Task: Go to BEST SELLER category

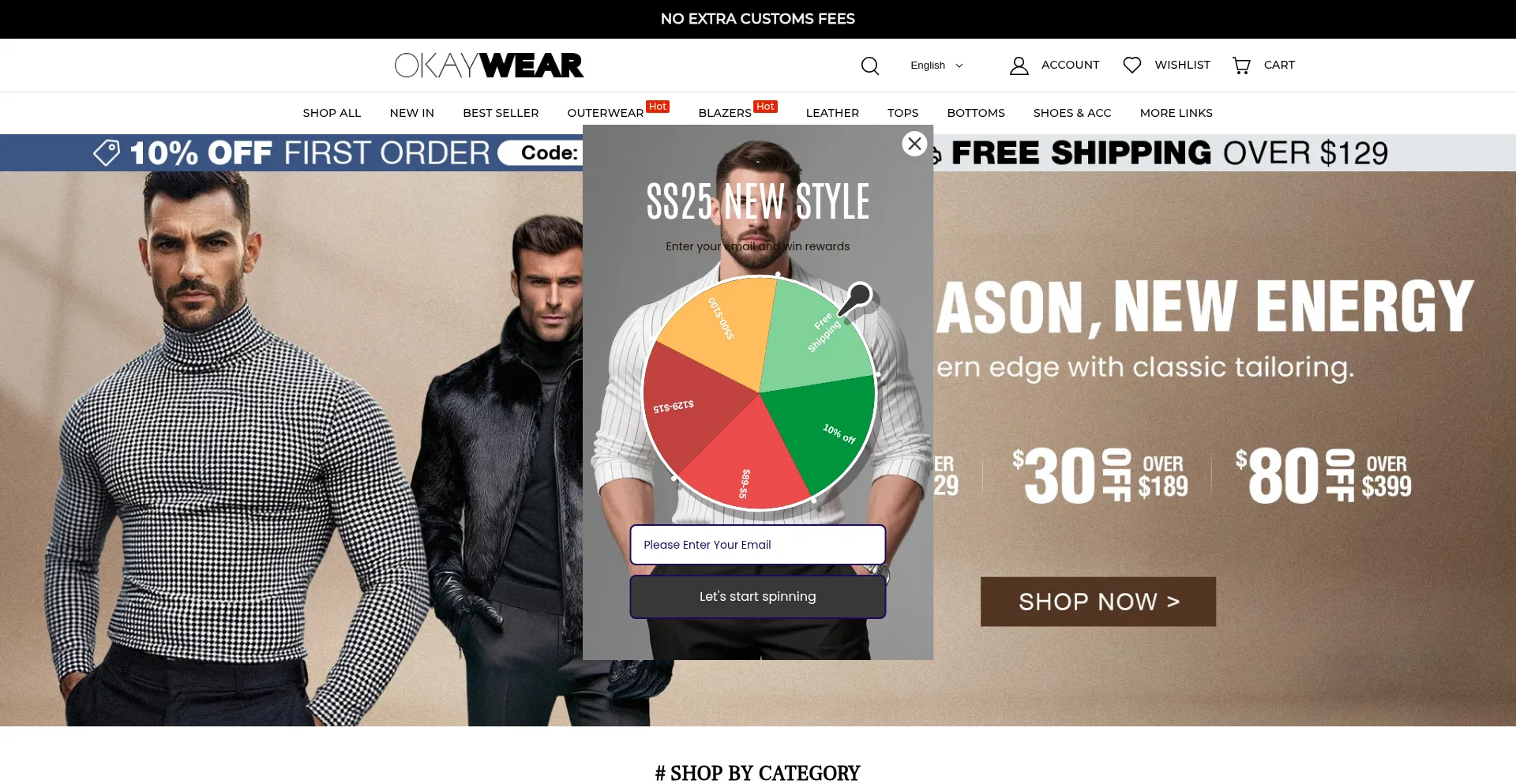Action: pos(501,113)
